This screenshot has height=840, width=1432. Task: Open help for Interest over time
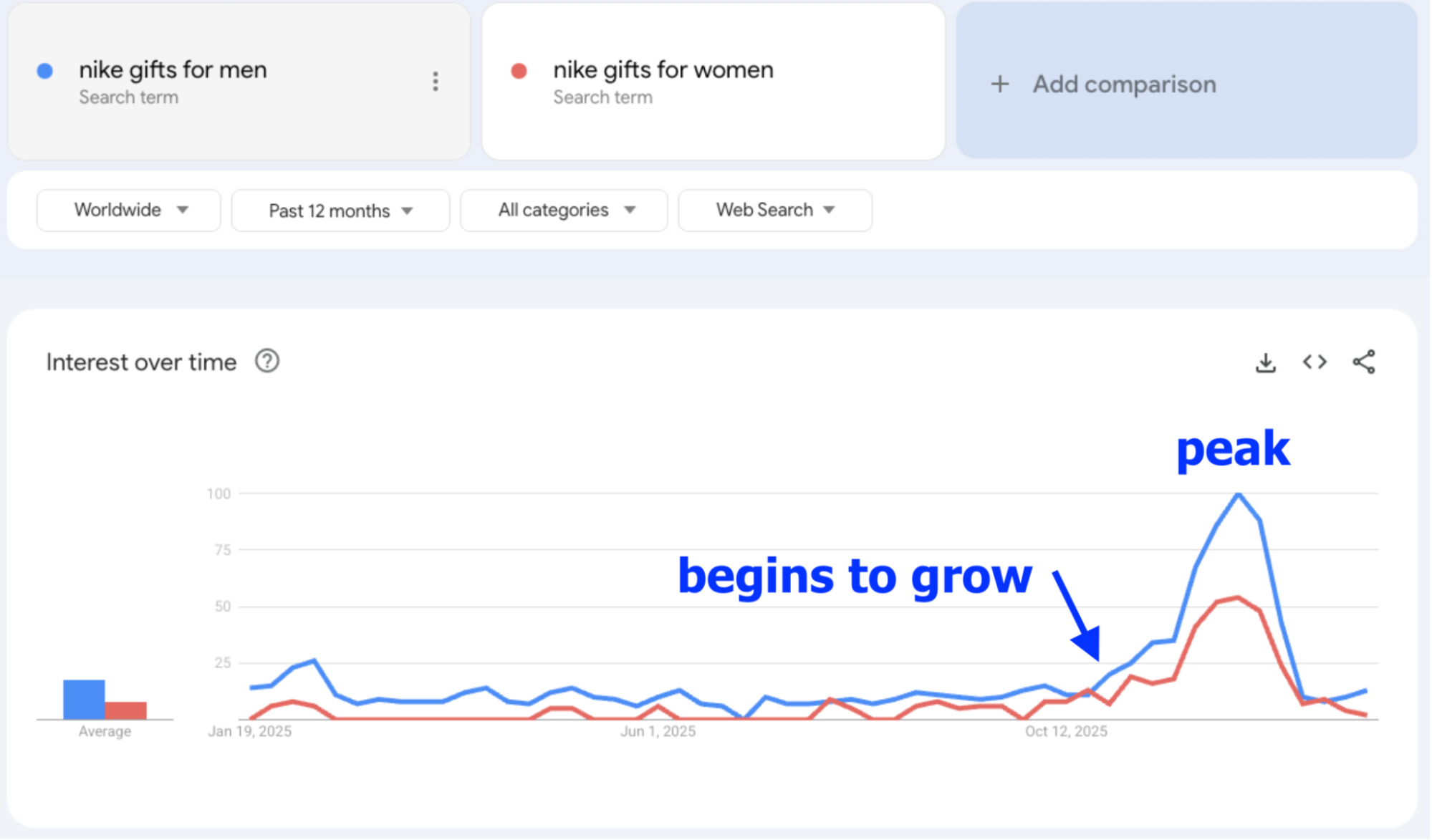click(266, 361)
